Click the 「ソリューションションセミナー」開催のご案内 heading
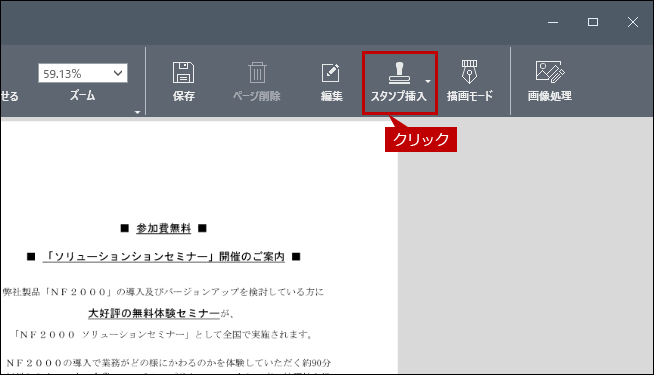This screenshot has height=375, width=654. click(164, 256)
